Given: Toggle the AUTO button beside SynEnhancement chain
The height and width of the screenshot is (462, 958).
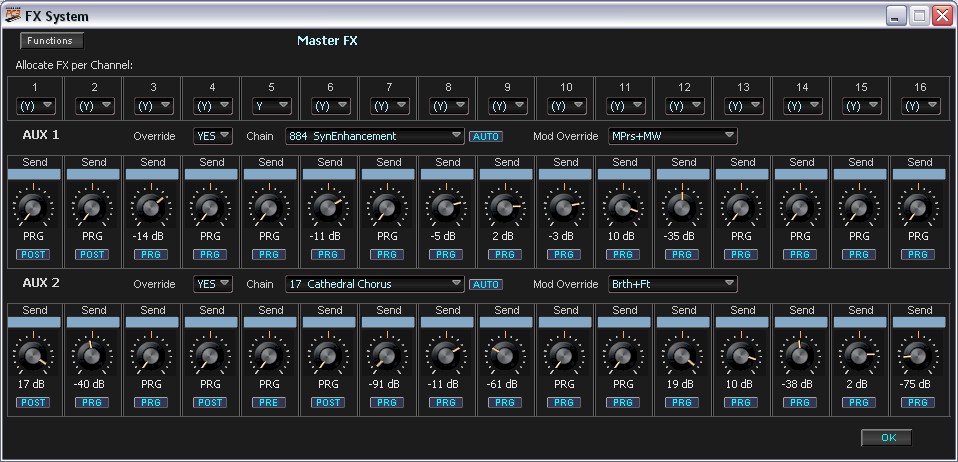Looking at the screenshot, I should 486,136.
